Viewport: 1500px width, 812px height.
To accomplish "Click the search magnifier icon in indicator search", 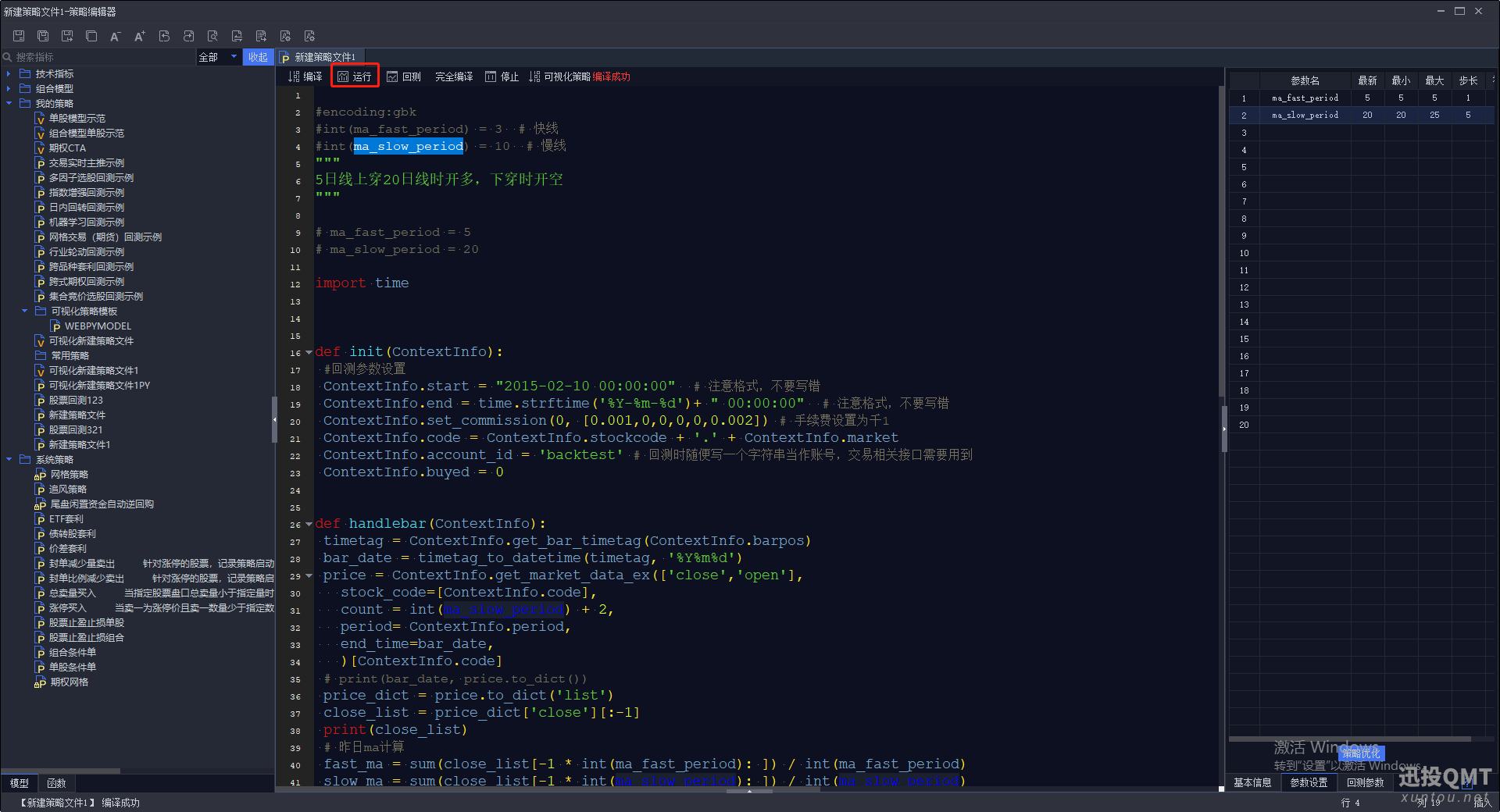I will coord(7,57).
